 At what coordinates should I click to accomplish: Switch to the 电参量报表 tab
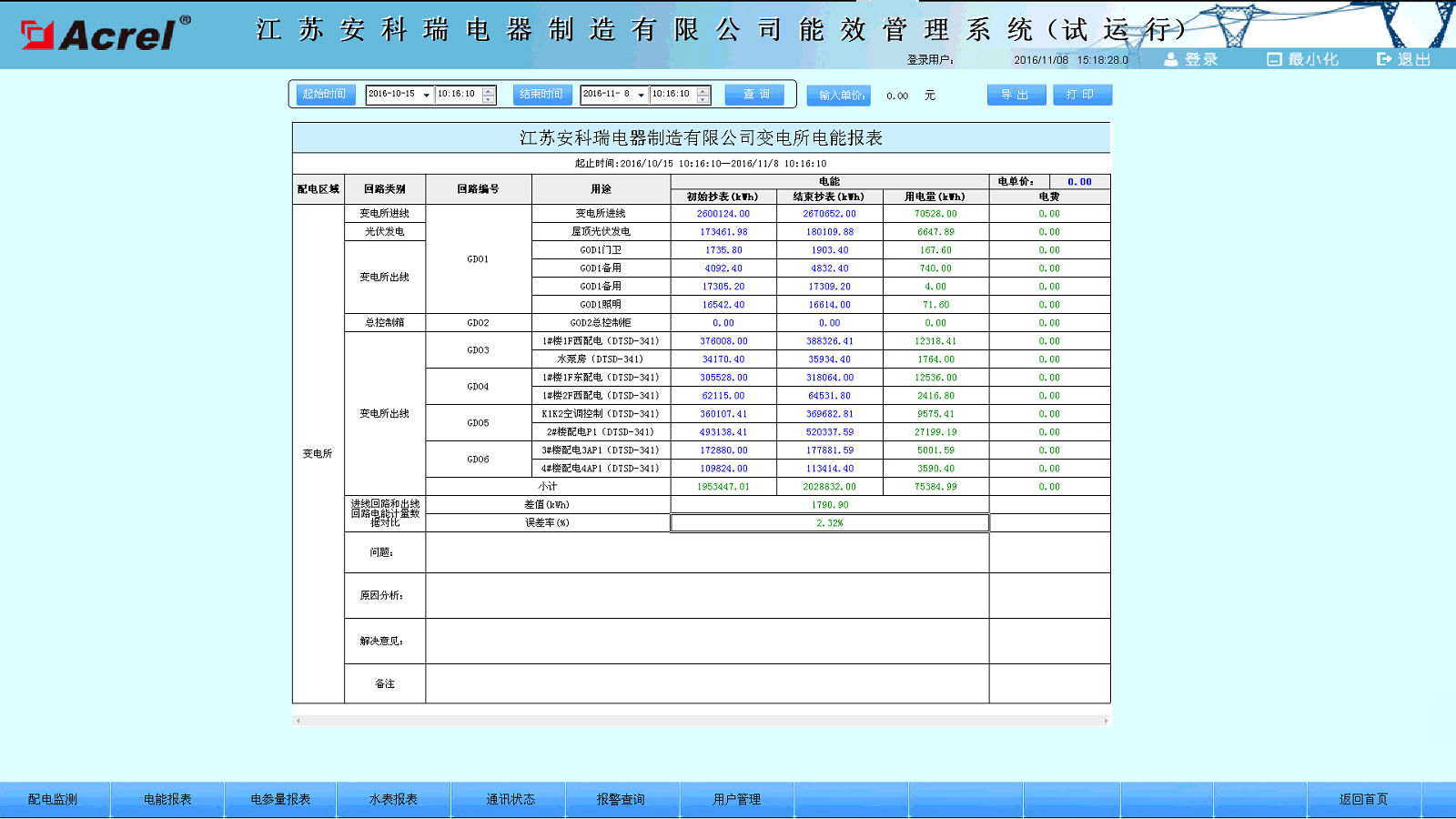point(280,799)
